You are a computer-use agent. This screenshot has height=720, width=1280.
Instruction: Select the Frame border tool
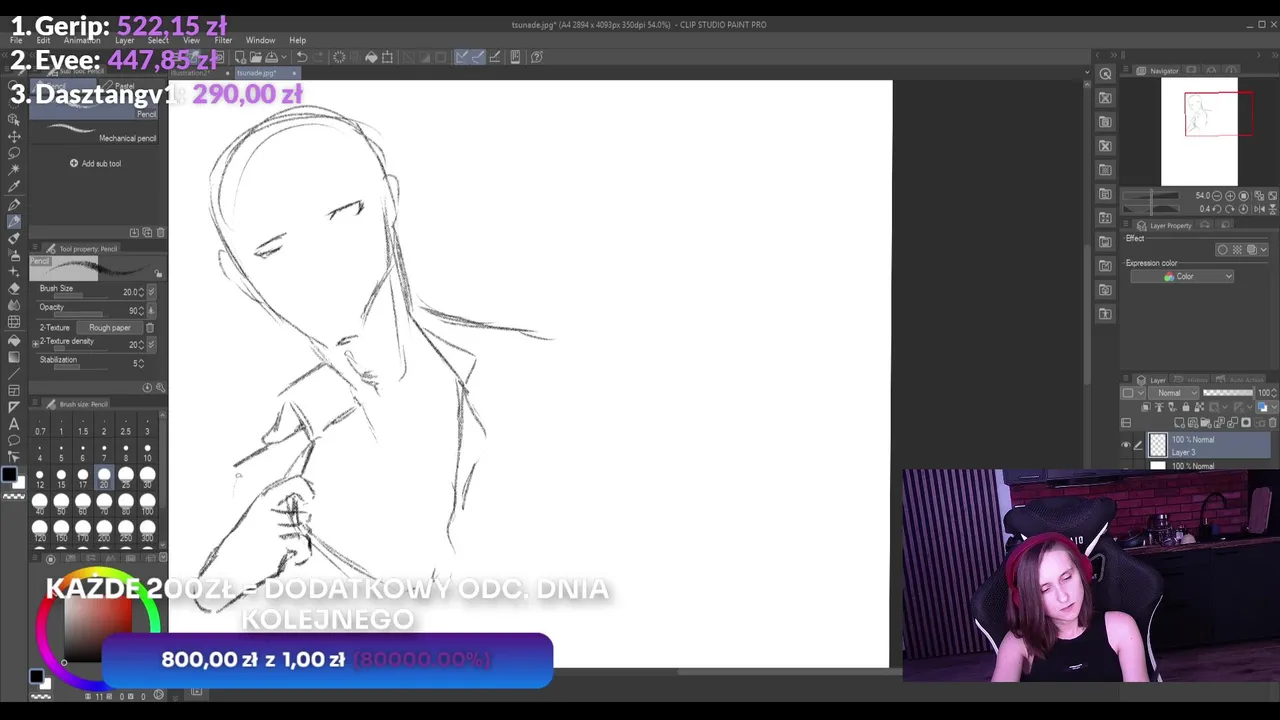pyautogui.click(x=14, y=390)
